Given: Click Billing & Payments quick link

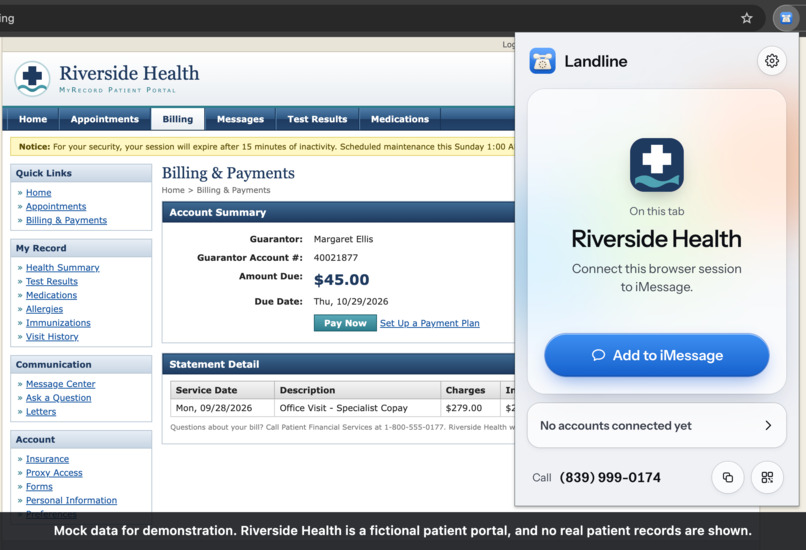Looking at the screenshot, I should pyautogui.click(x=66, y=220).
